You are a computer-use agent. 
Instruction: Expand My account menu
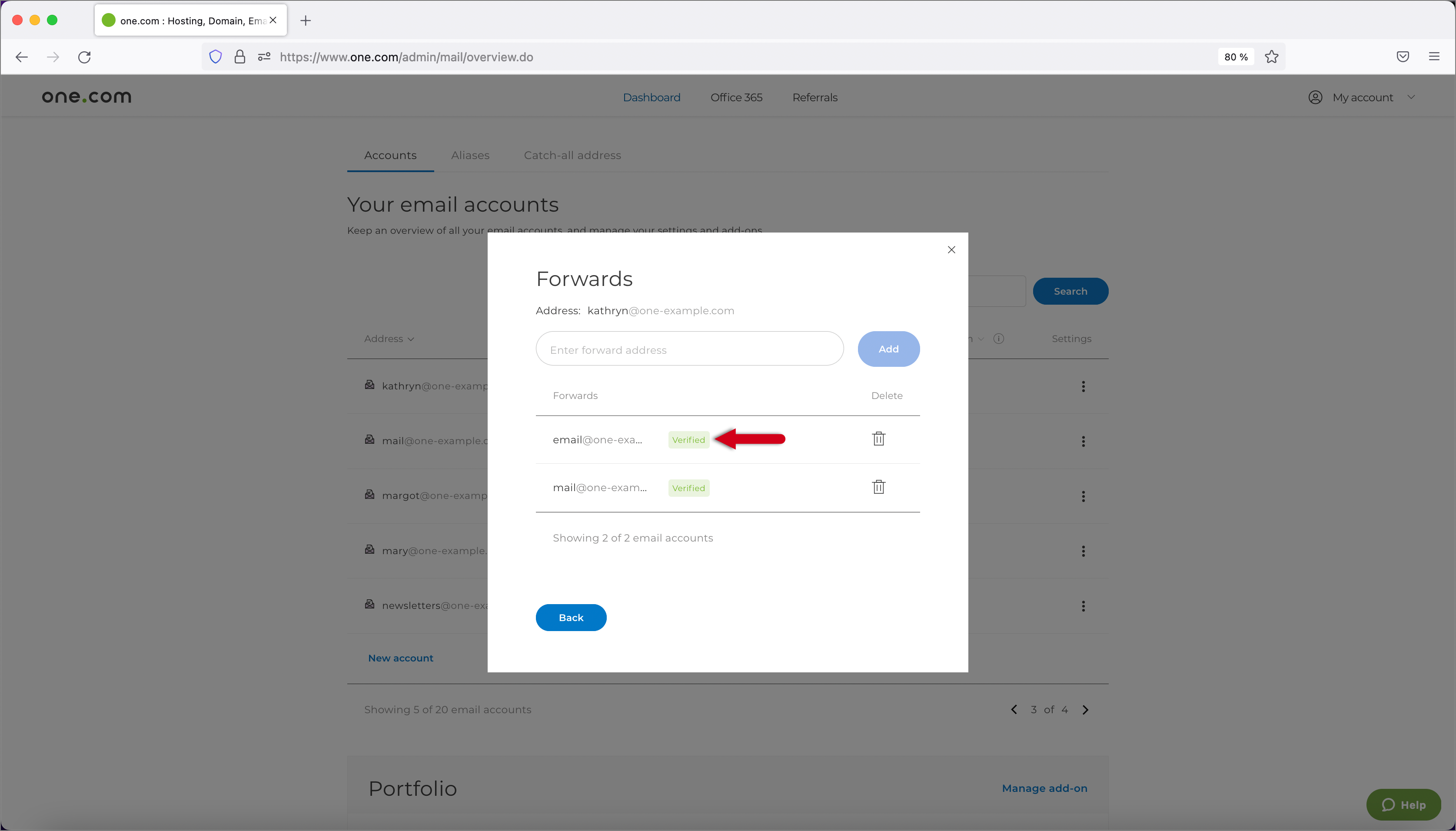pyautogui.click(x=1362, y=97)
